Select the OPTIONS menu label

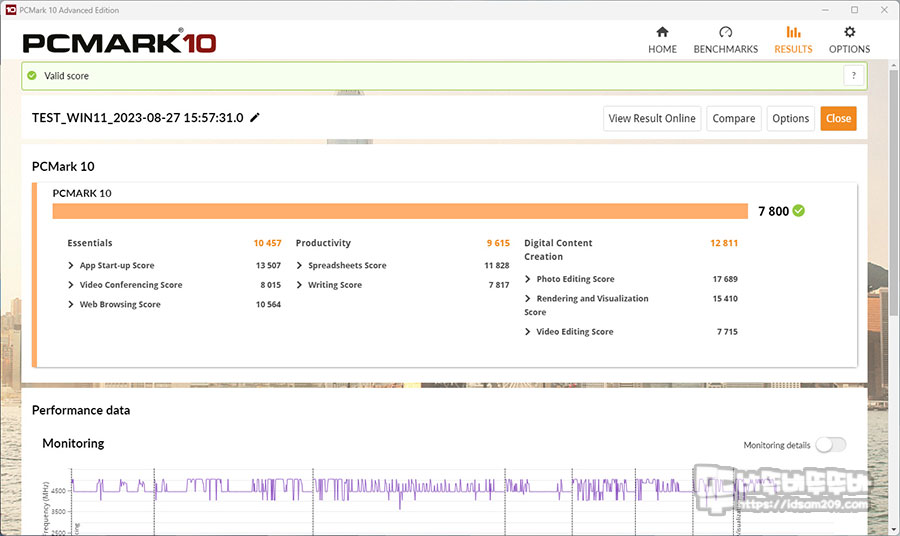849,49
